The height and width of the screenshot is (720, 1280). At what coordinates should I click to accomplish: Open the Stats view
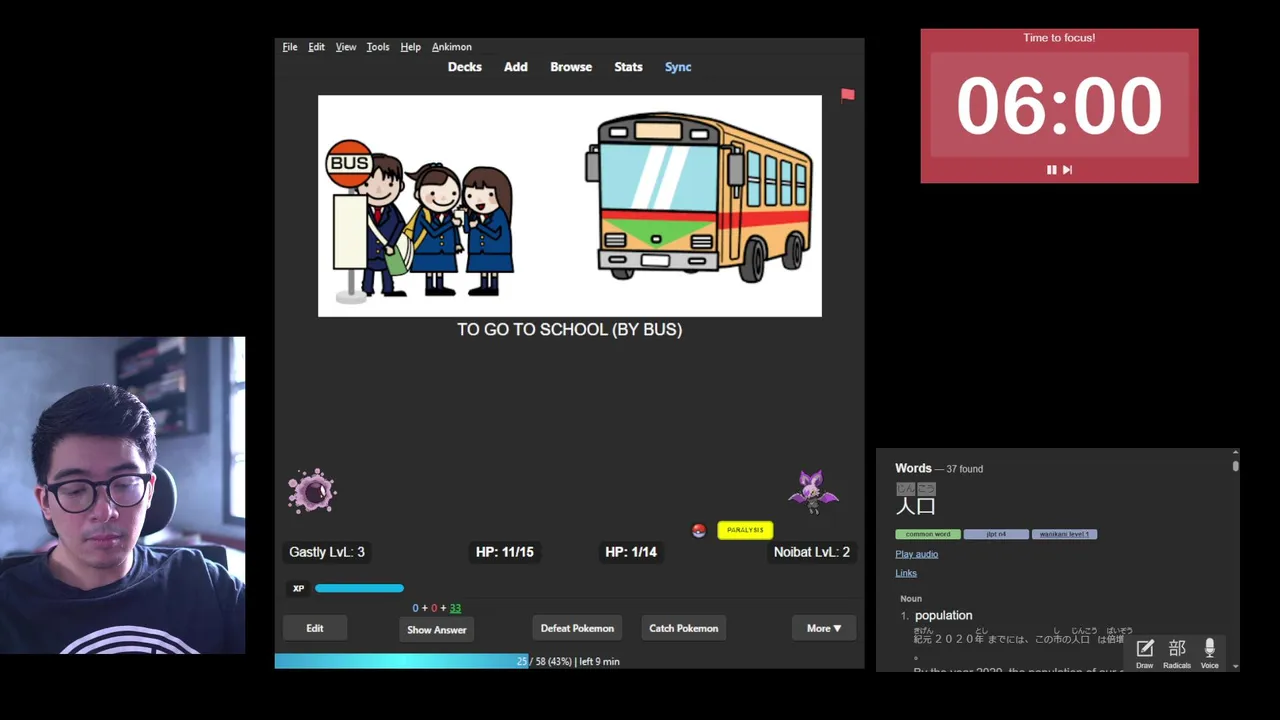click(628, 67)
